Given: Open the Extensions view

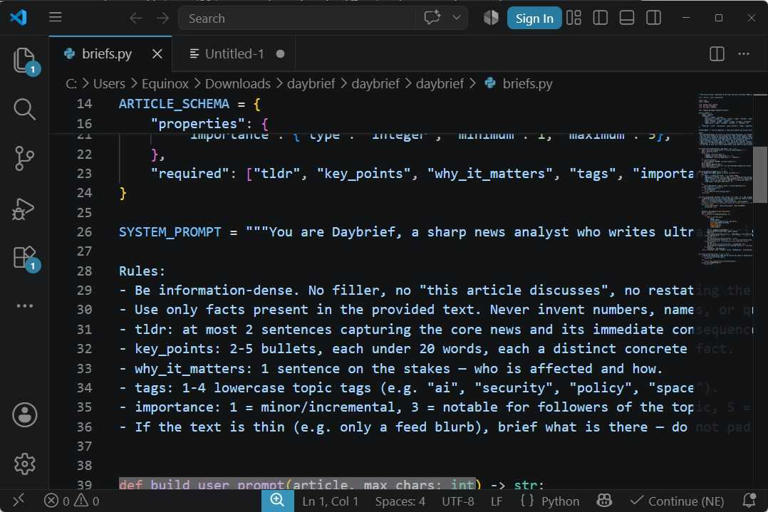Looking at the screenshot, I should pyautogui.click(x=24, y=258).
